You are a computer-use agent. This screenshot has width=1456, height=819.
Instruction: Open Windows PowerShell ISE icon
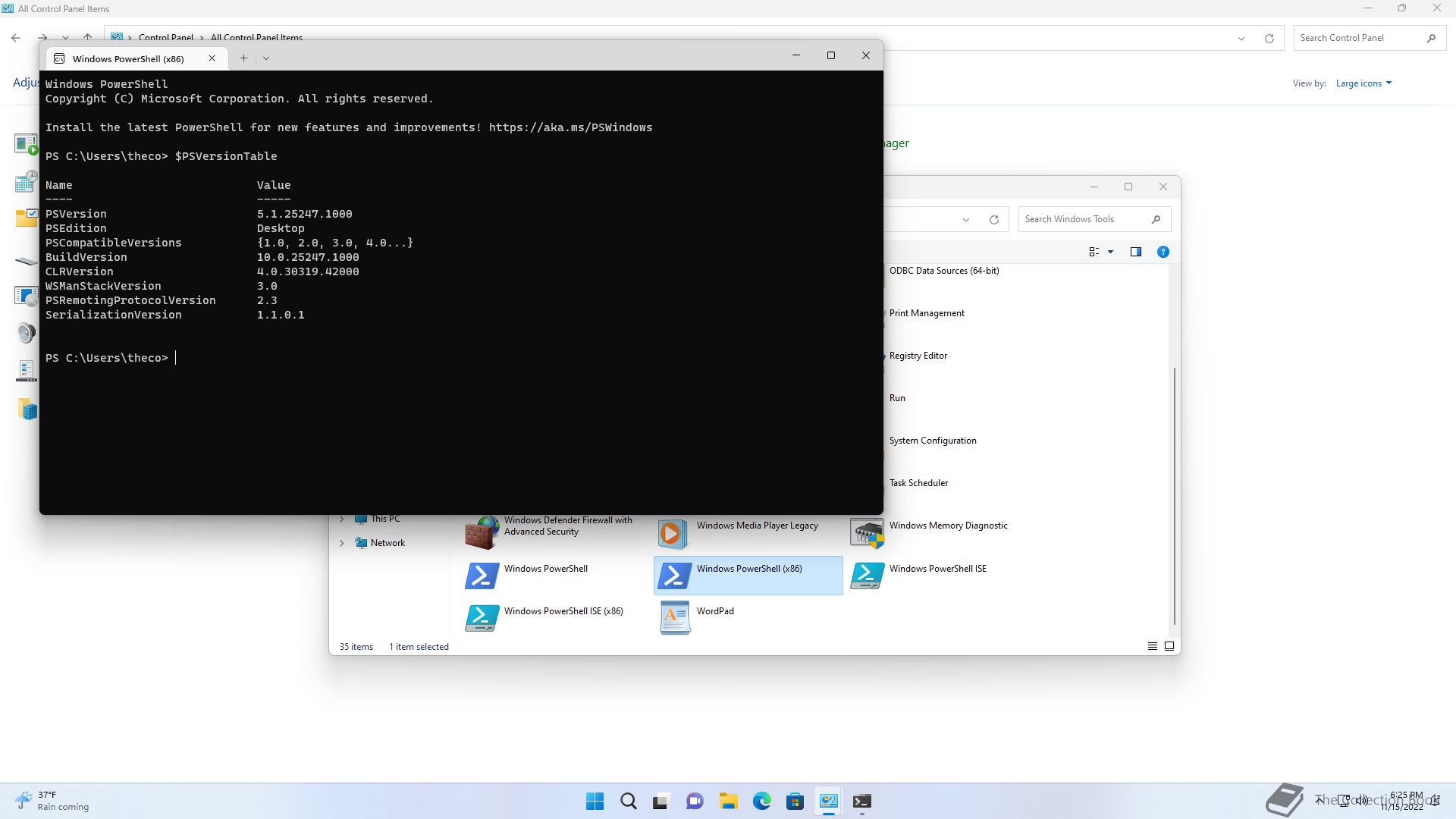867,576
